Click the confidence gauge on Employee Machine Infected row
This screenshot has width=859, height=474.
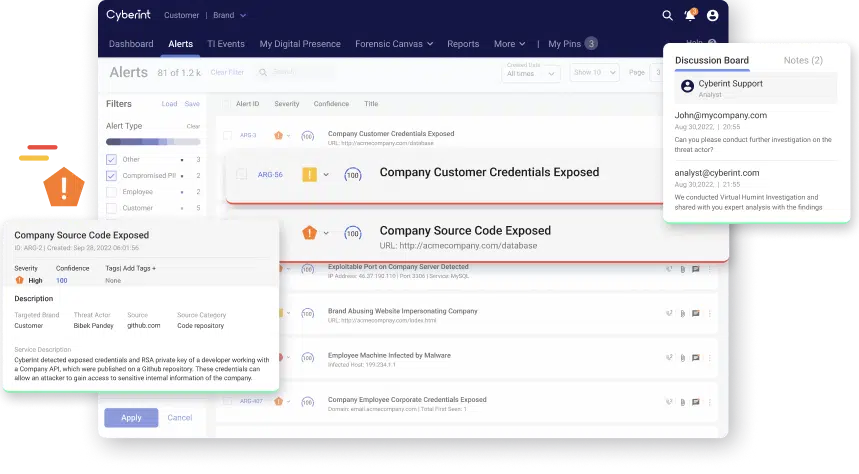(307, 358)
